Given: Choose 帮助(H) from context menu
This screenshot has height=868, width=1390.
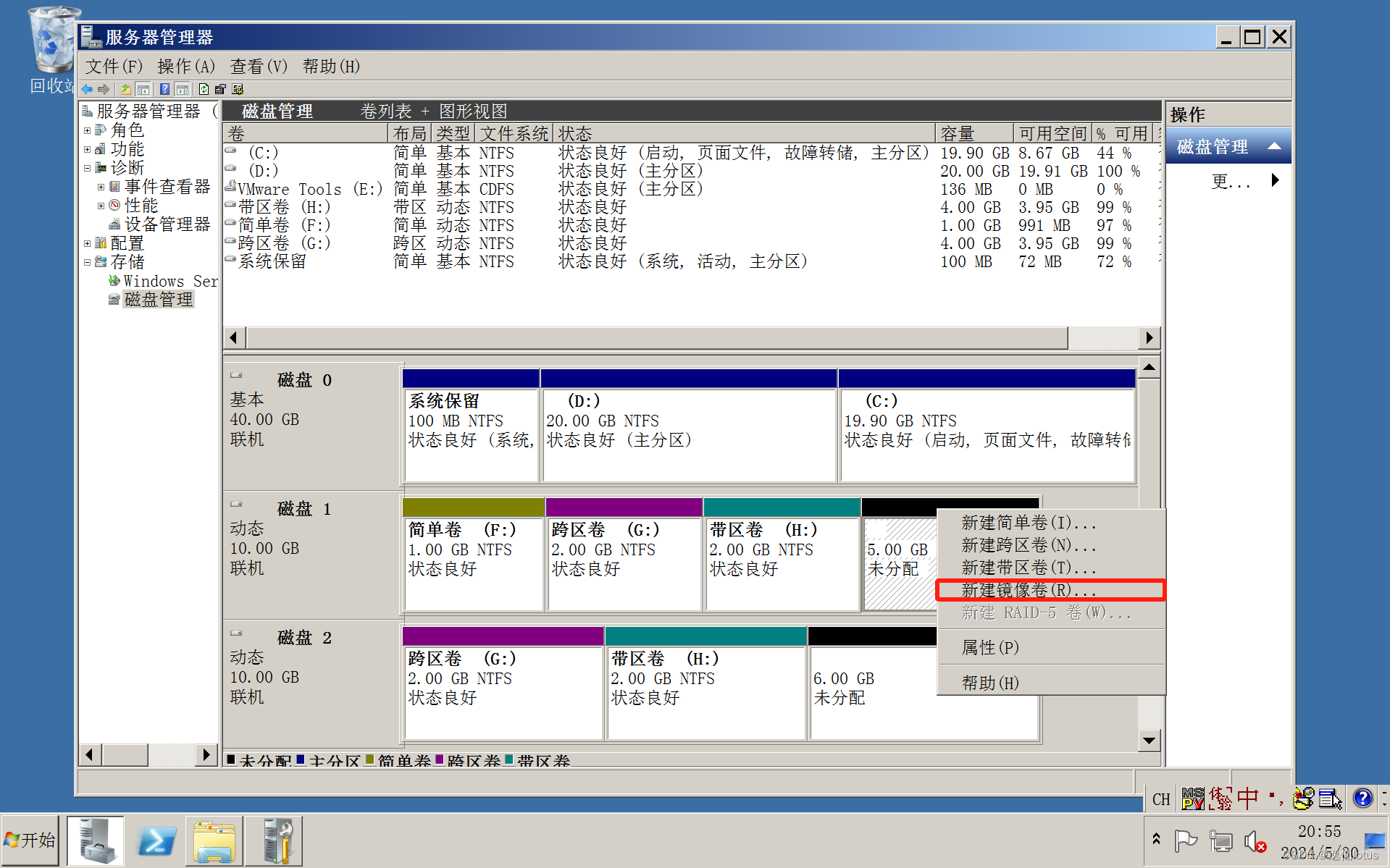Looking at the screenshot, I should pos(1051,683).
